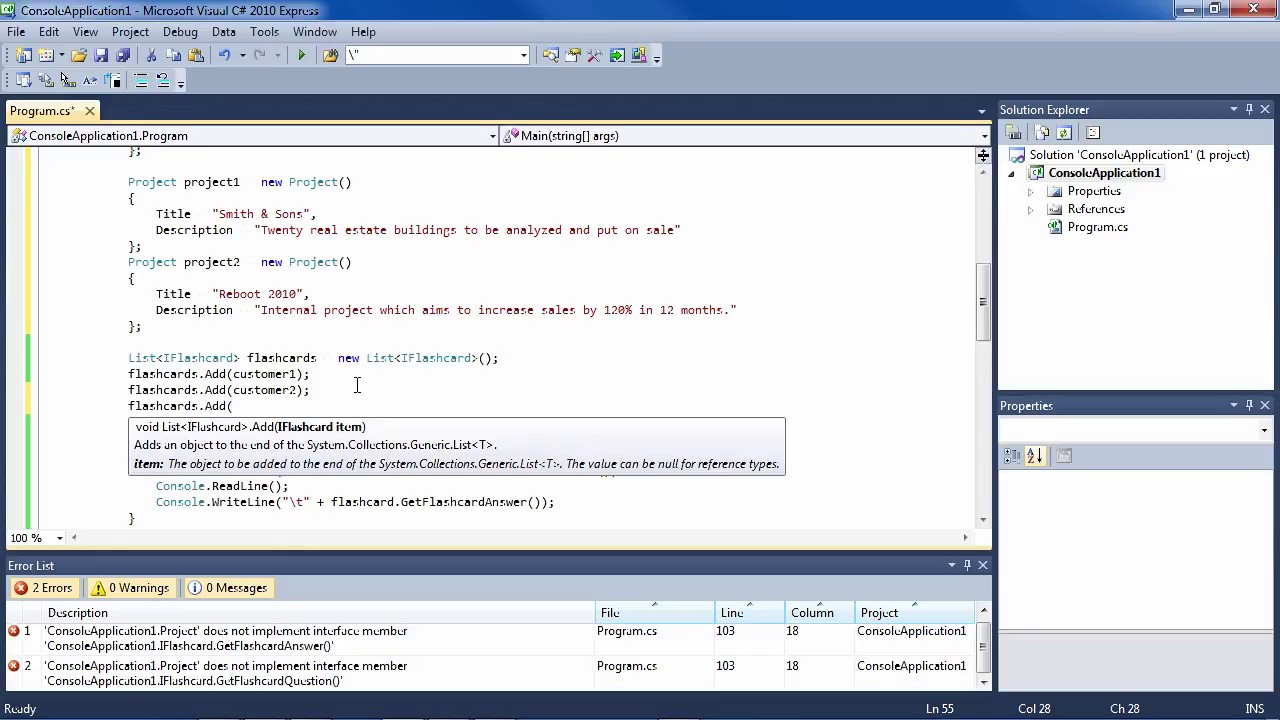Open the Toolbox icon with crossed tools
The width and height of the screenshot is (1280, 720).
(595, 56)
